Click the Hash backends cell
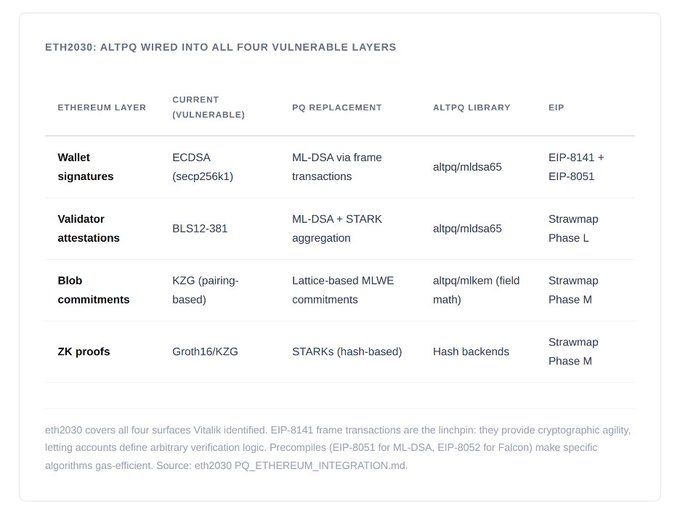Image resolution: width=680 pixels, height=514 pixels. point(471,351)
